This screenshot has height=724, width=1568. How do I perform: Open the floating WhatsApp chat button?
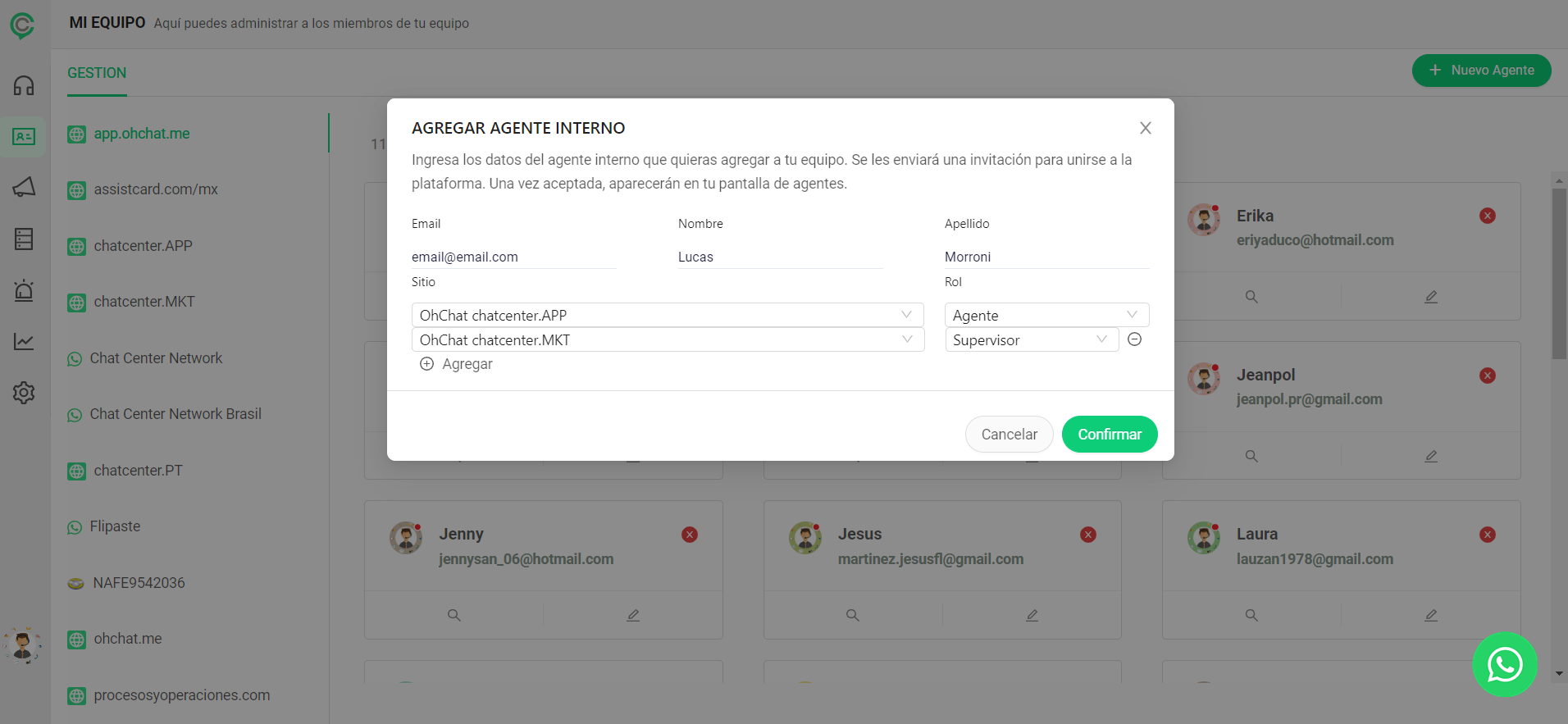coord(1505,664)
